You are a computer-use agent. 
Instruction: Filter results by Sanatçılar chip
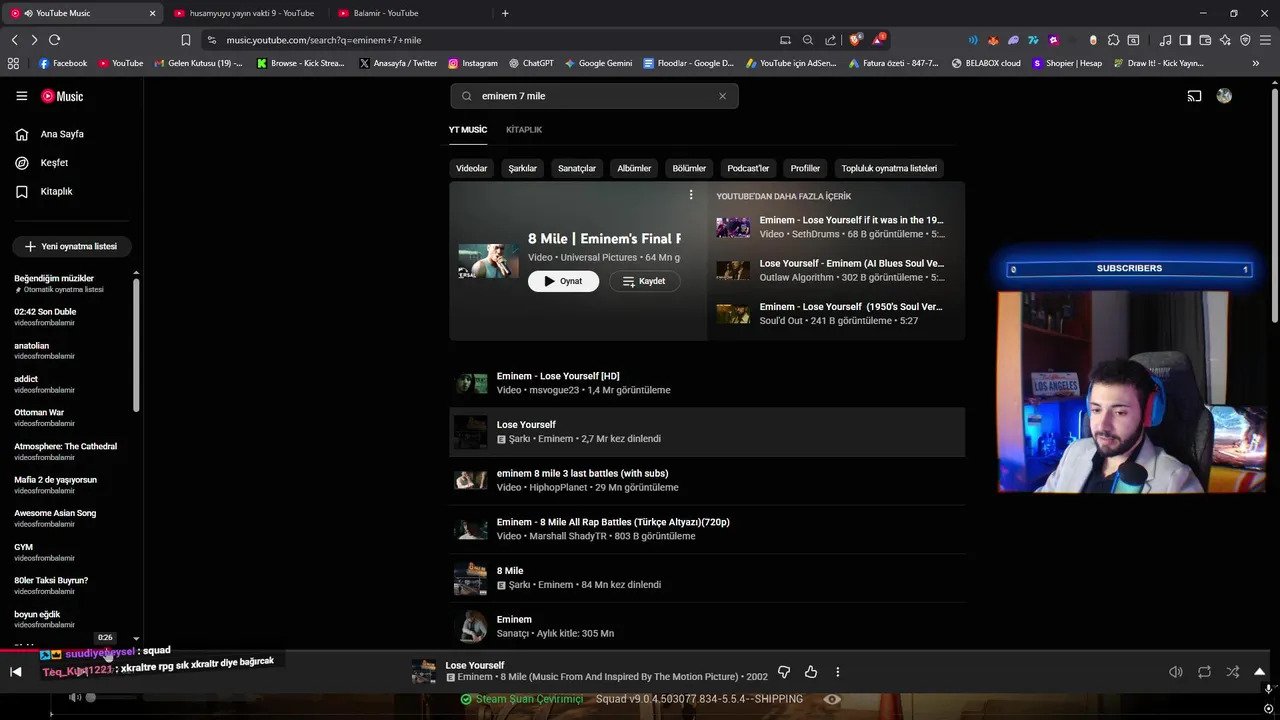pyautogui.click(x=576, y=168)
